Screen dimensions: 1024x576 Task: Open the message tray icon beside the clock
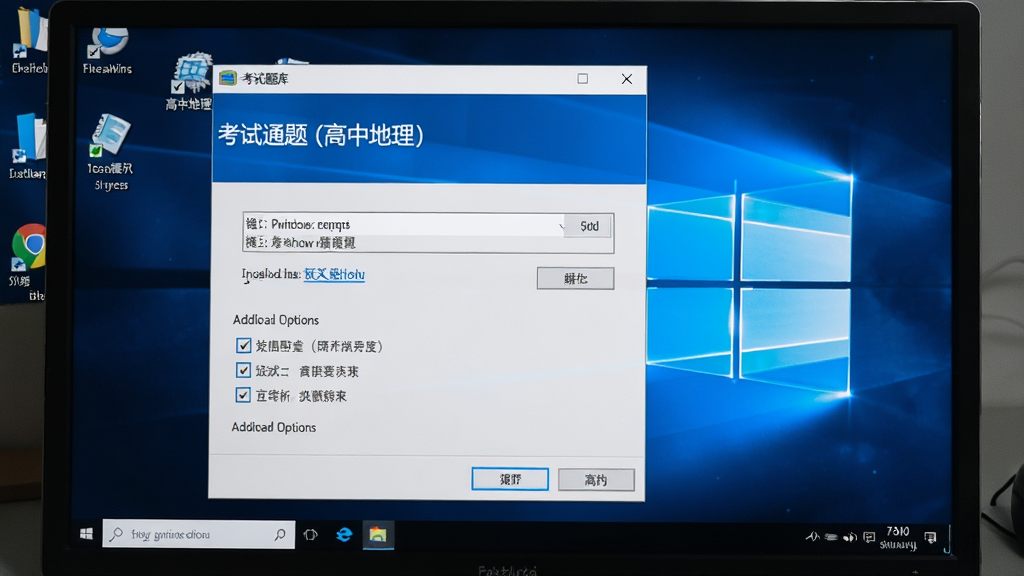point(869,537)
